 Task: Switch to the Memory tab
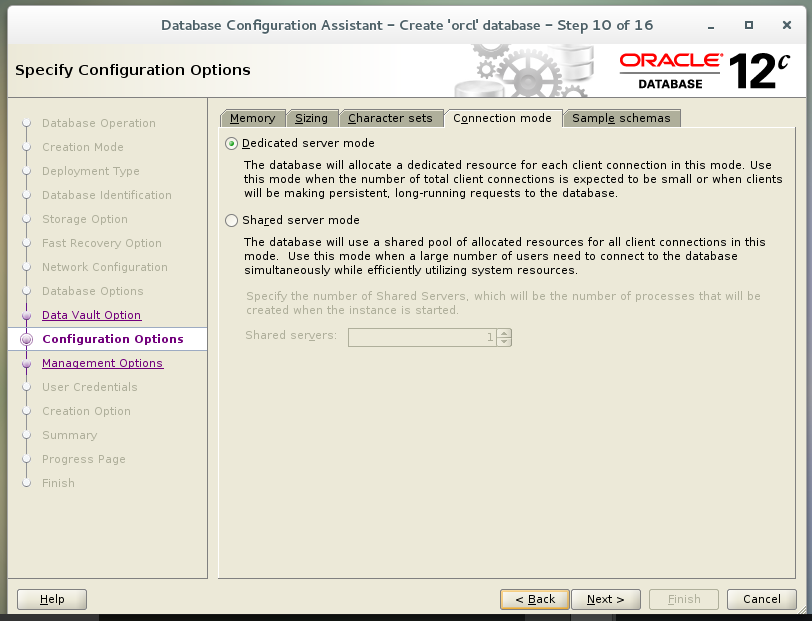tap(252, 117)
